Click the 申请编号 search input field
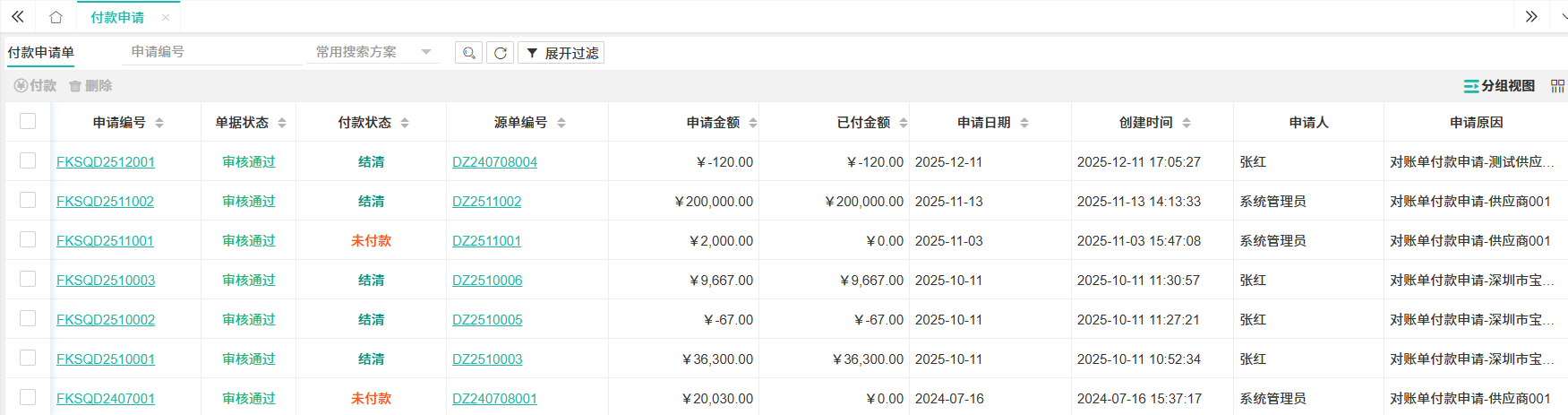The width and height of the screenshot is (1568, 415). point(211,52)
